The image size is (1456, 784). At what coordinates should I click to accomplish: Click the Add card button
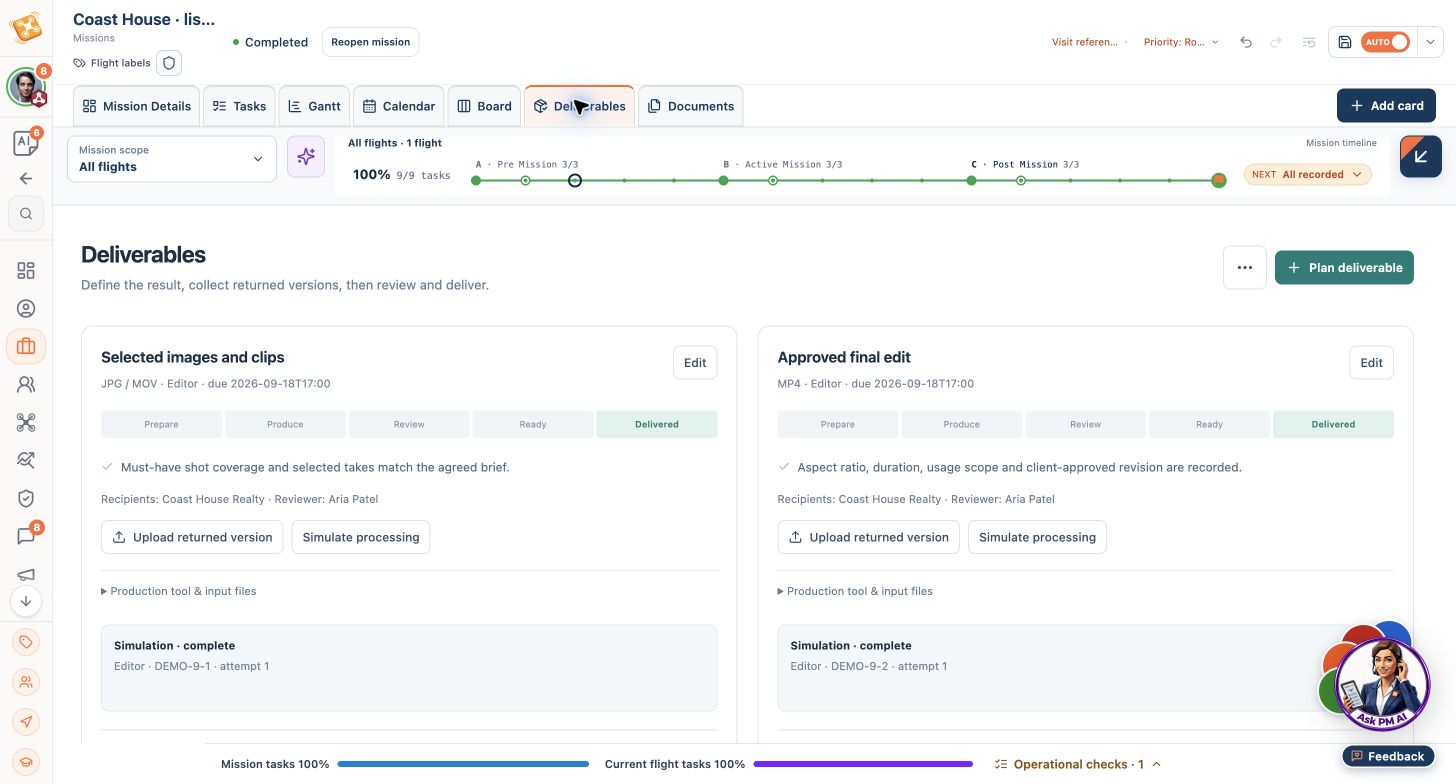[x=1386, y=106]
